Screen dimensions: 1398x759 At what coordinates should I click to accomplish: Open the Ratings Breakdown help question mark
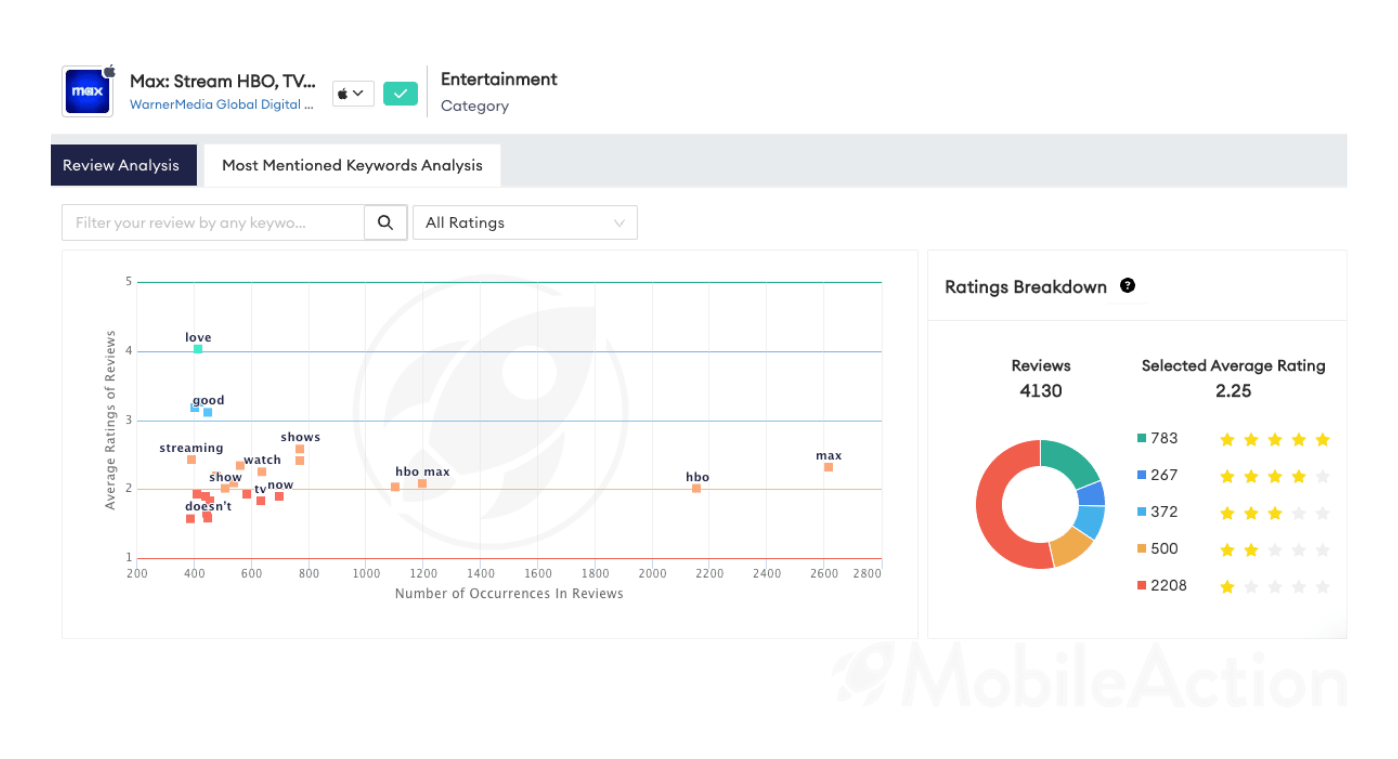(1128, 286)
